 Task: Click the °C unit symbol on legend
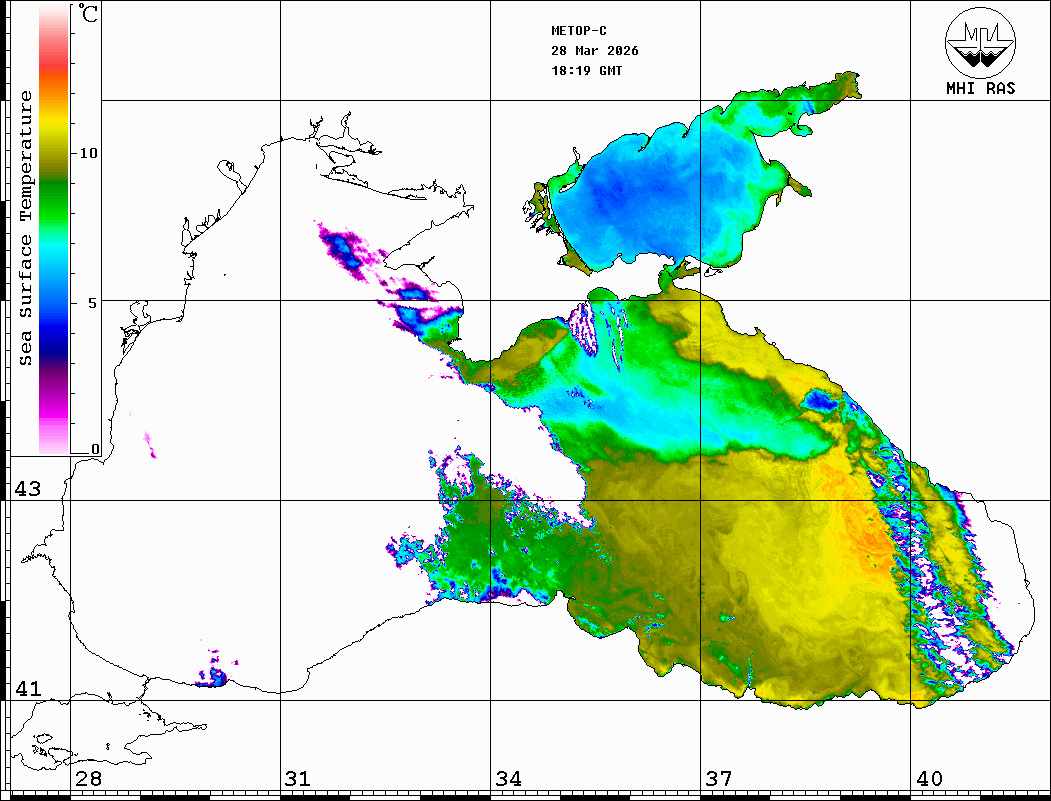coord(89,14)
